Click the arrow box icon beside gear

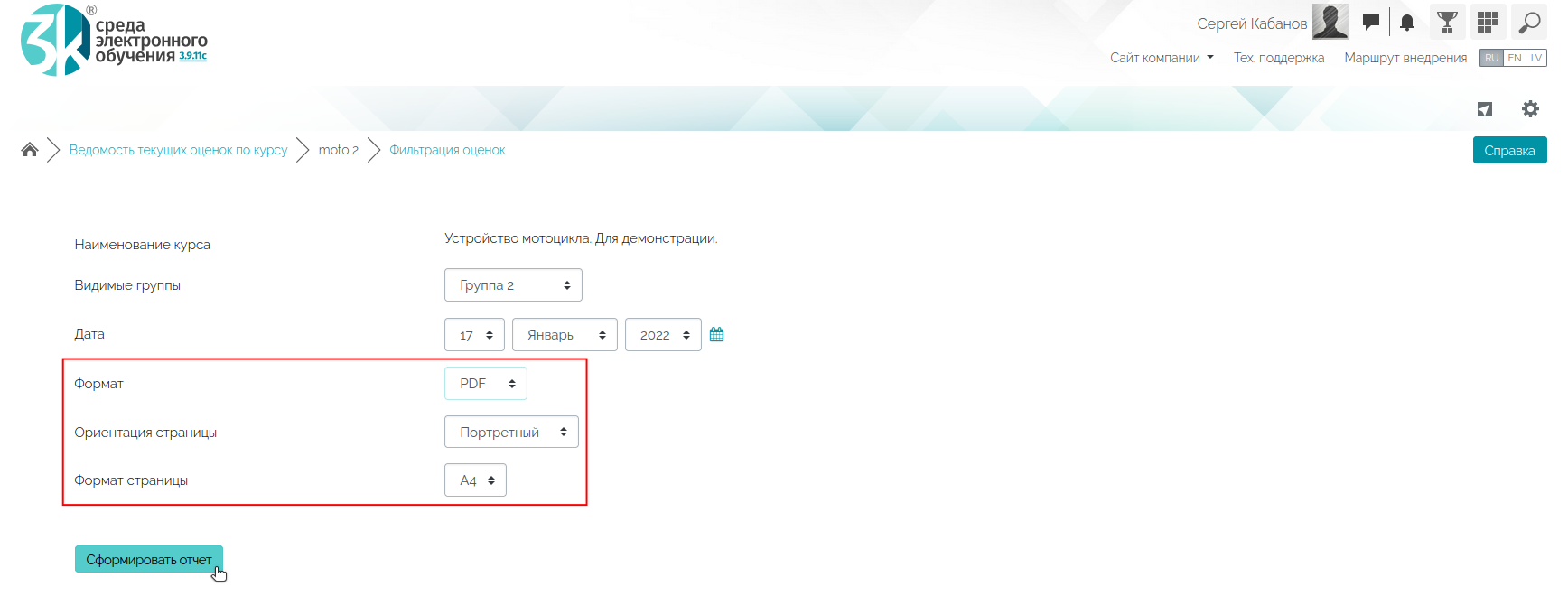(x=1485, y=109)
